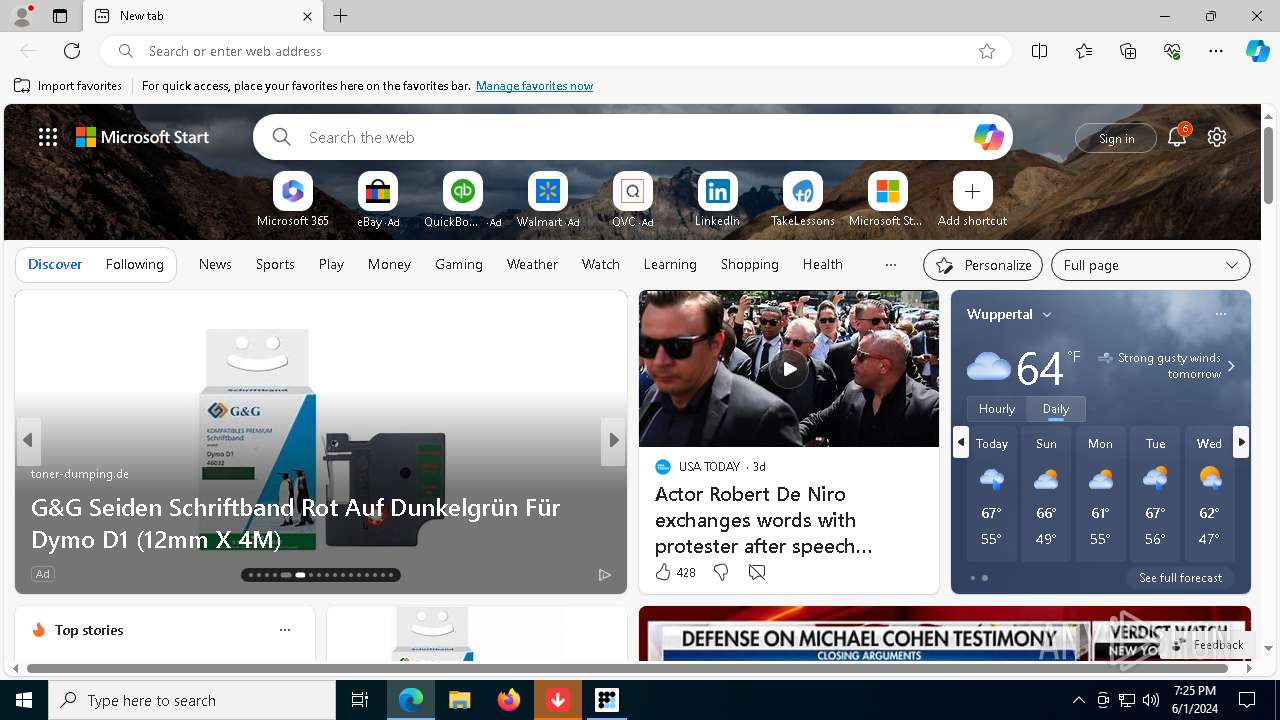The width and height of the screenshot is (1280, 720).
Task: Open the Full page layout dropdown
Action: [1151, 265]
